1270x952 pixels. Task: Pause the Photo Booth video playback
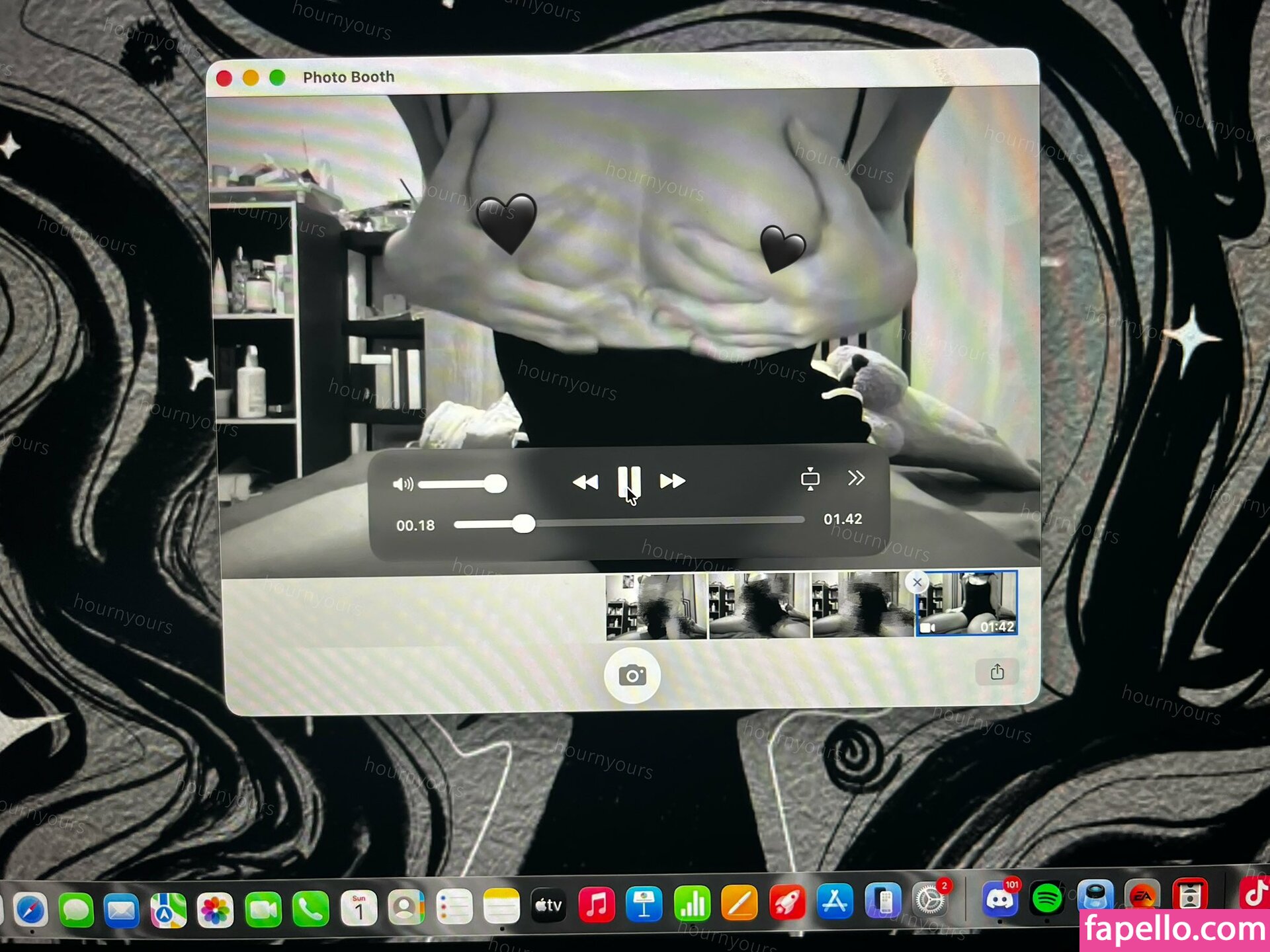tap(628, 481)
